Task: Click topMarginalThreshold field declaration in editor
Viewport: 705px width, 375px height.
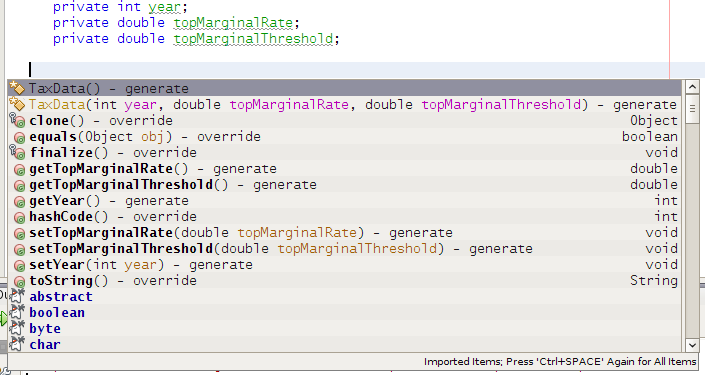Action: tap(253, 39)
